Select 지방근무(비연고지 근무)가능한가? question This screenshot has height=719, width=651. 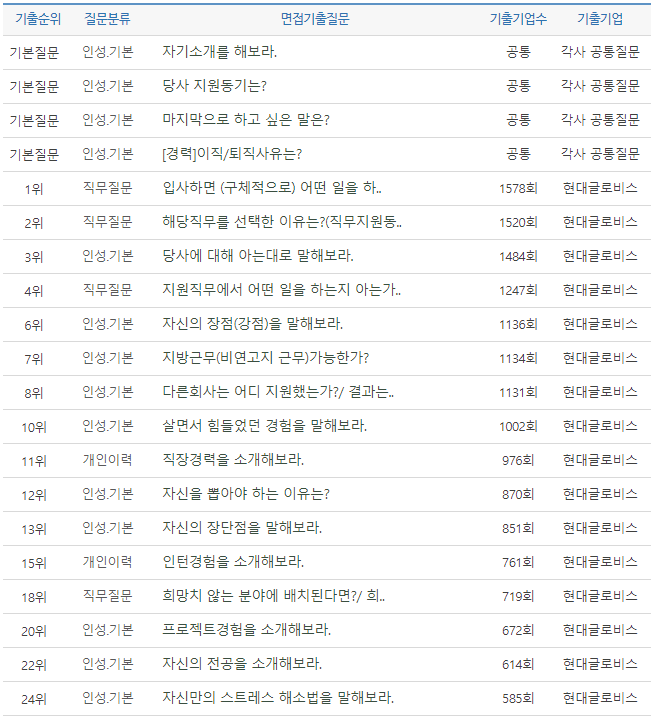point(265,358)
